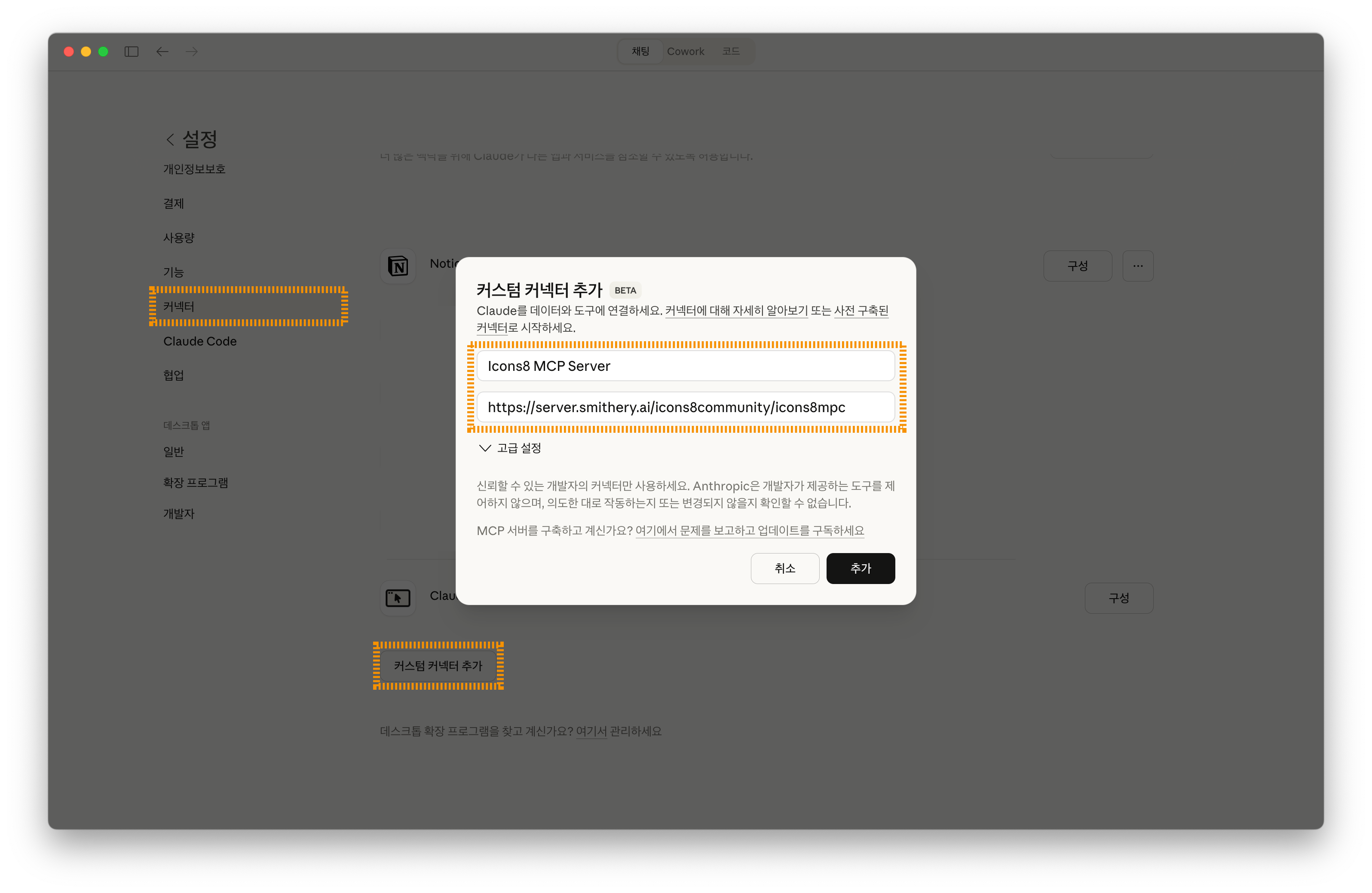Click the Notion connector icon
This screenshot has height=893, width=1372.
coord(398,266)
